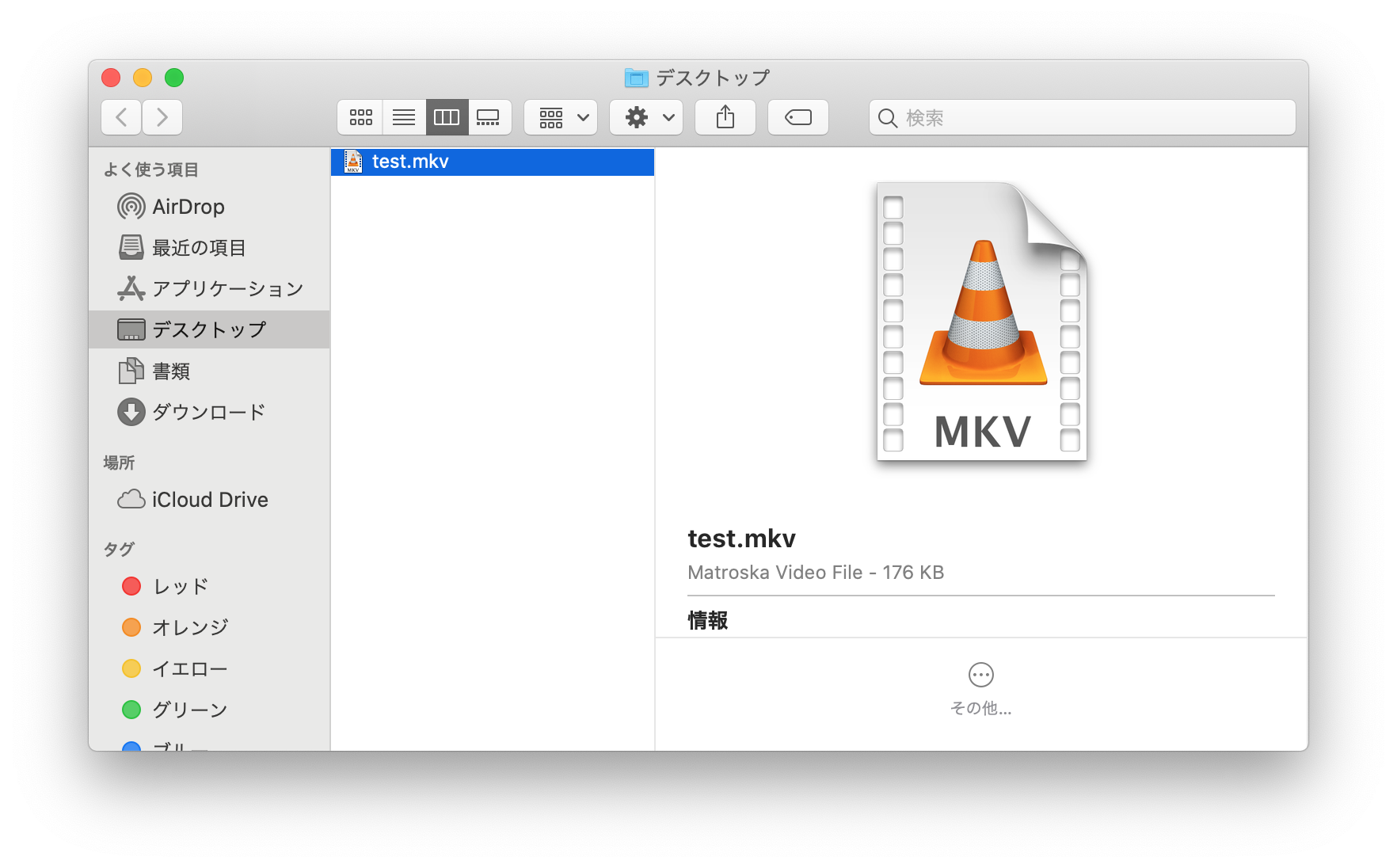Click the Downloads arrow circle icon

tap(131, 412)
